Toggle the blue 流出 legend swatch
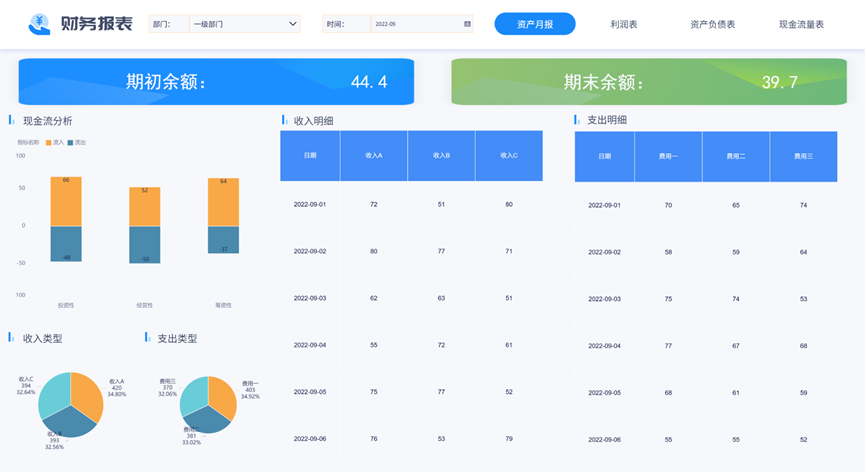The width and height of the screenshot is (865, 472). (70, 143)
